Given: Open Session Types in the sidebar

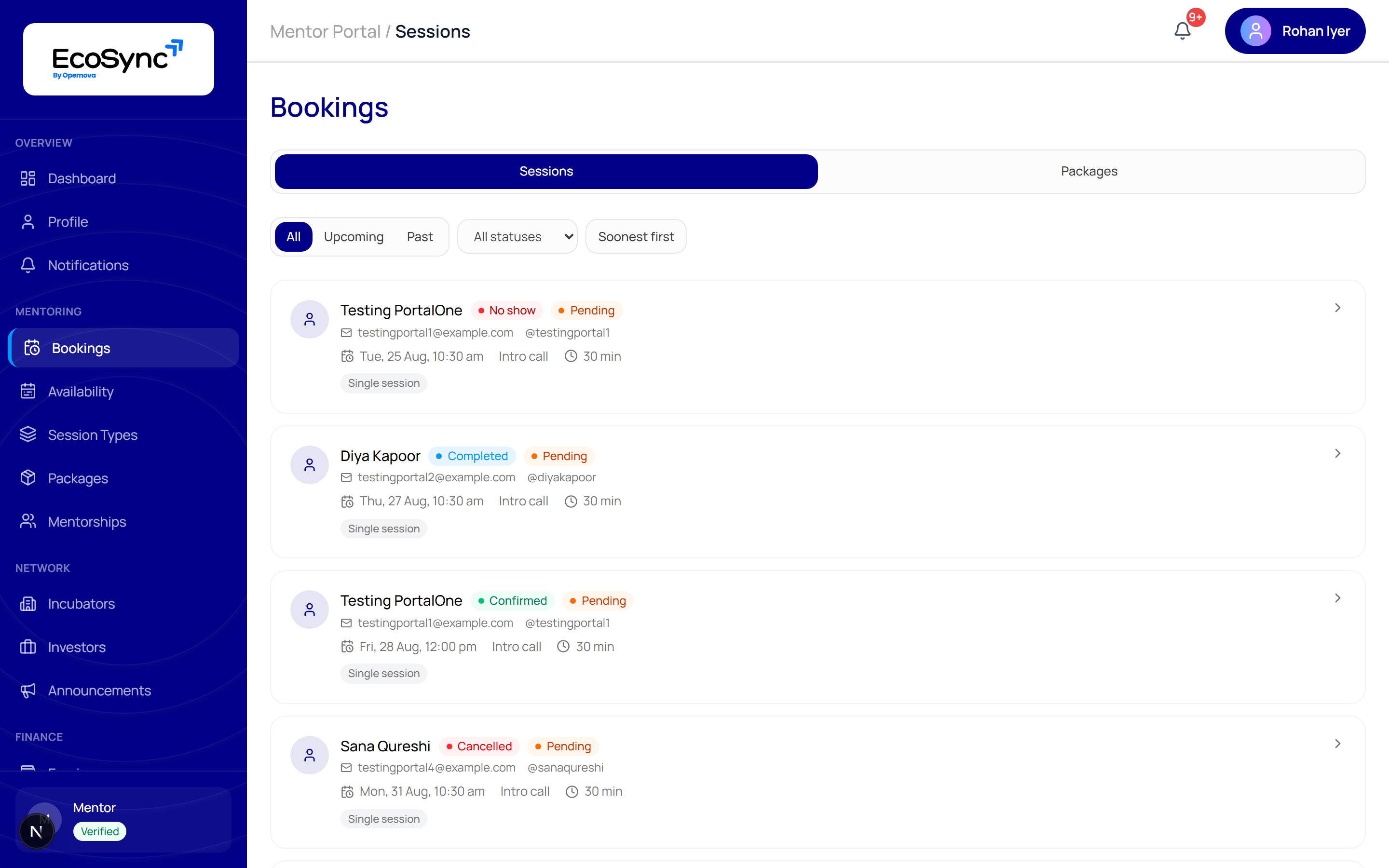Looking at the screenshot, I should click(123, 434).
